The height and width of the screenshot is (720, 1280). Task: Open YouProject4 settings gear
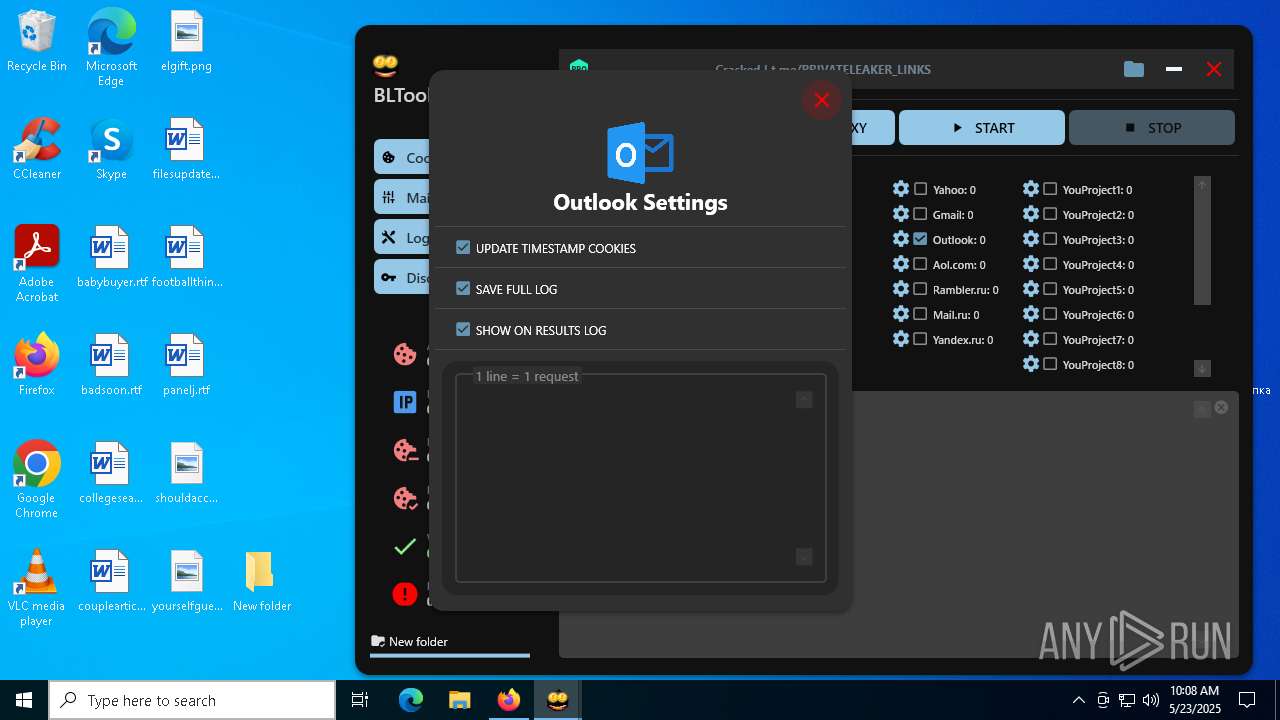[x=1031, y=264]
